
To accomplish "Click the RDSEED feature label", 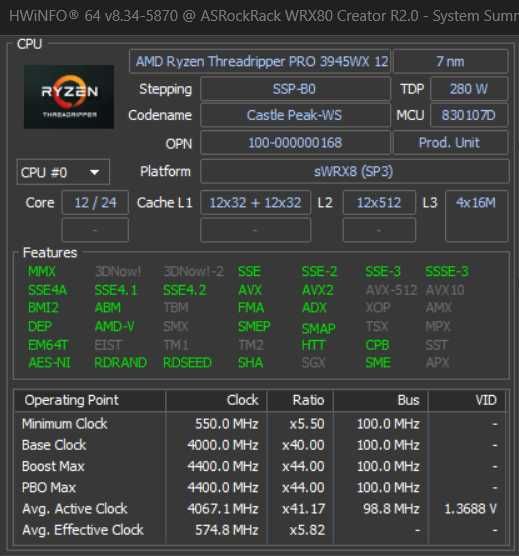I will pyautogui.click(x=187, y=362).
